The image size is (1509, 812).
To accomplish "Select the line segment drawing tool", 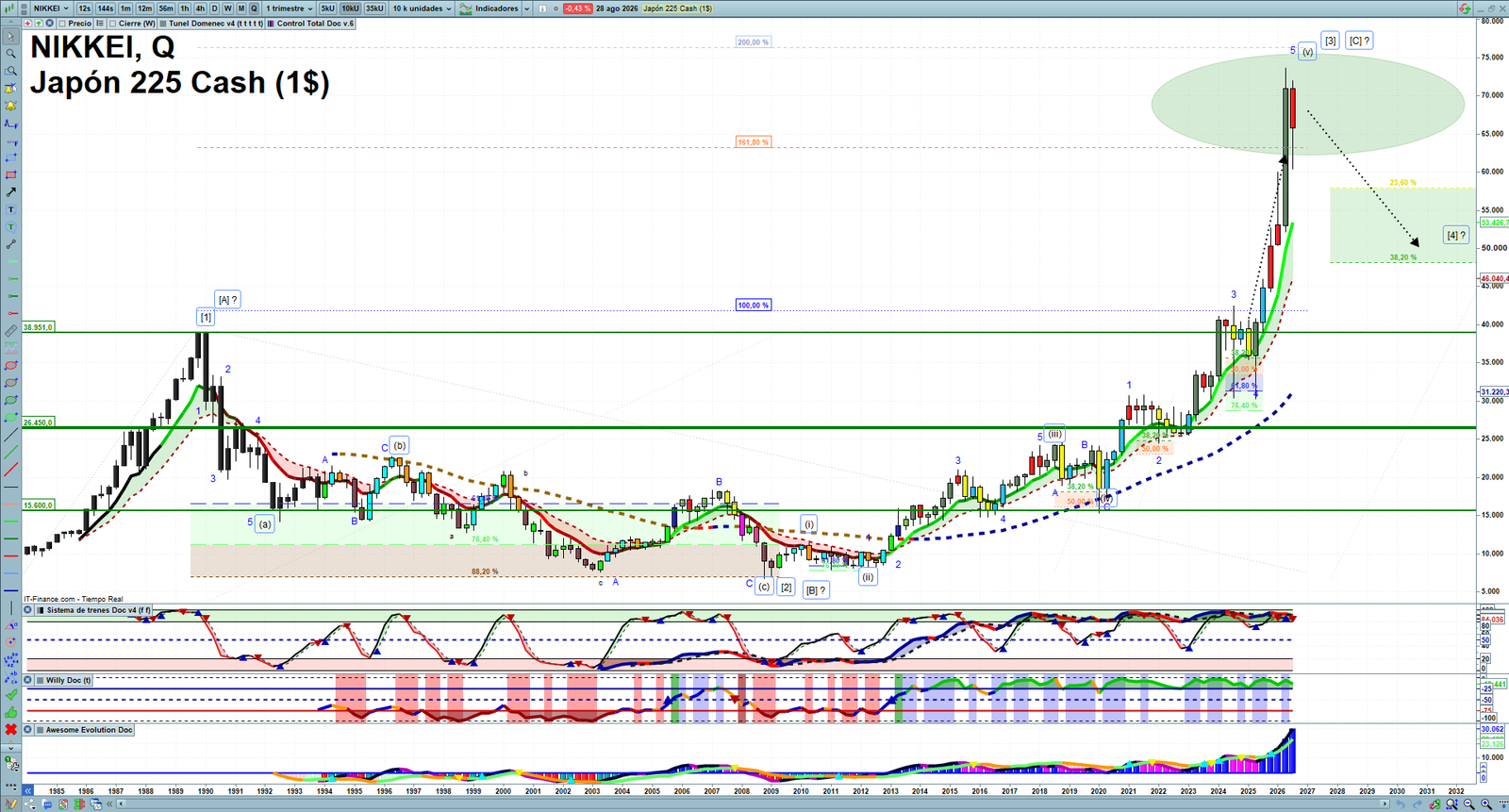I will coord(10,244).
